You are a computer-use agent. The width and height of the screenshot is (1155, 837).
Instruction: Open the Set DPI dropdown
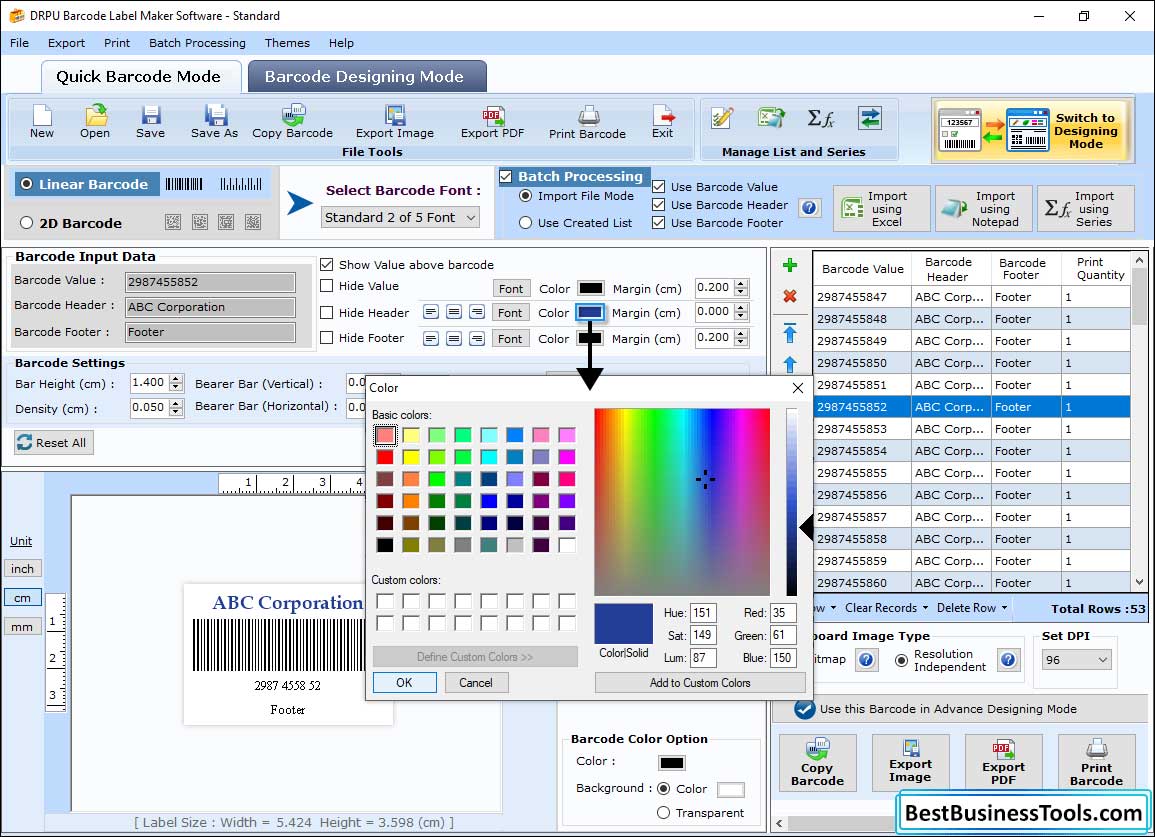tap(1076, 660)
